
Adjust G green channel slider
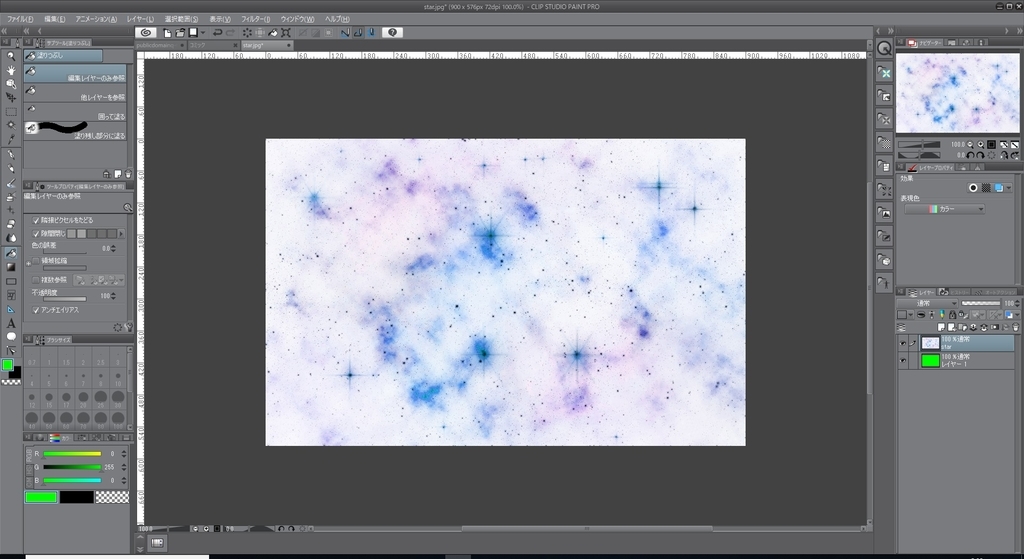pyautogui.click(x=72, y=467)
